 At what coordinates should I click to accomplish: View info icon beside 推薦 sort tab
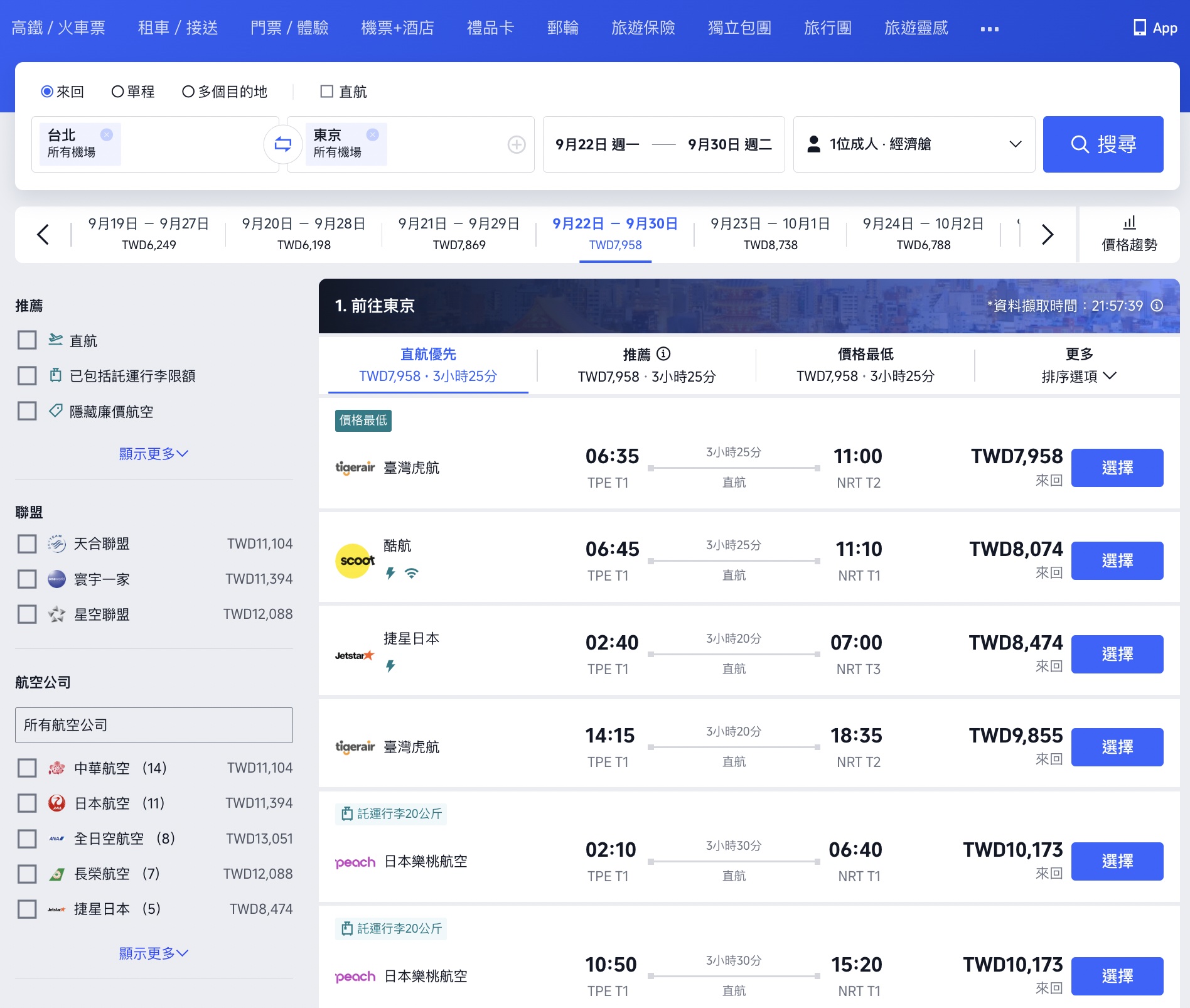pos(663,354)
